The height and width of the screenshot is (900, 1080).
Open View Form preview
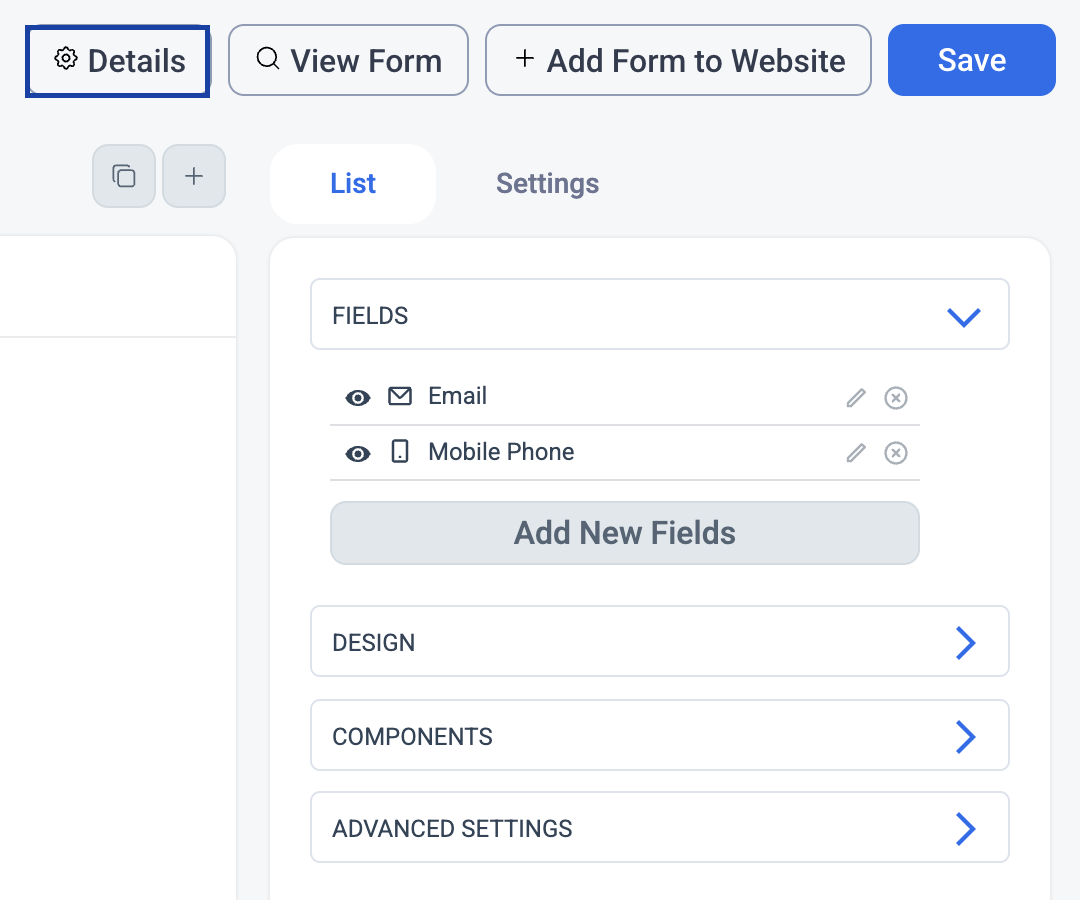[349, 60]
